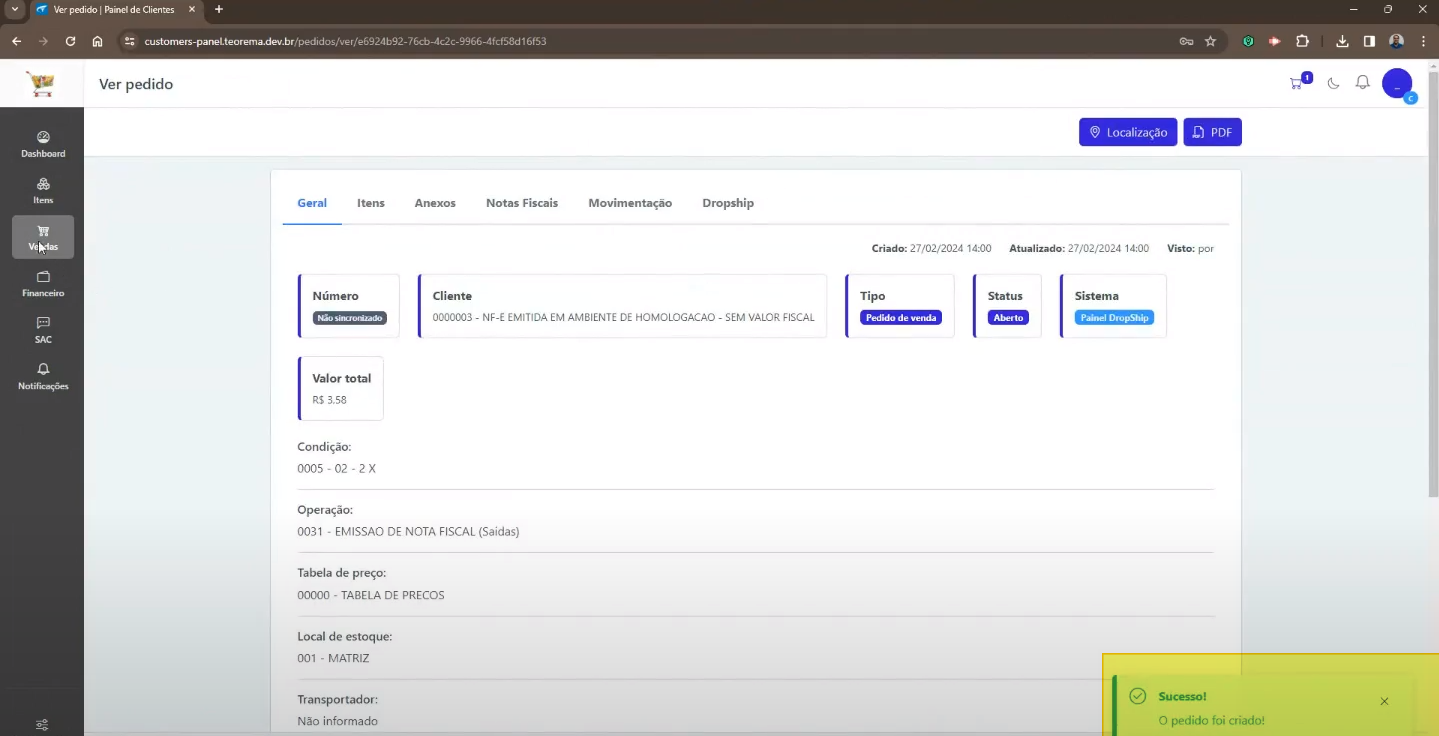Open the Financeiro sidebar section

coord(43,284)
